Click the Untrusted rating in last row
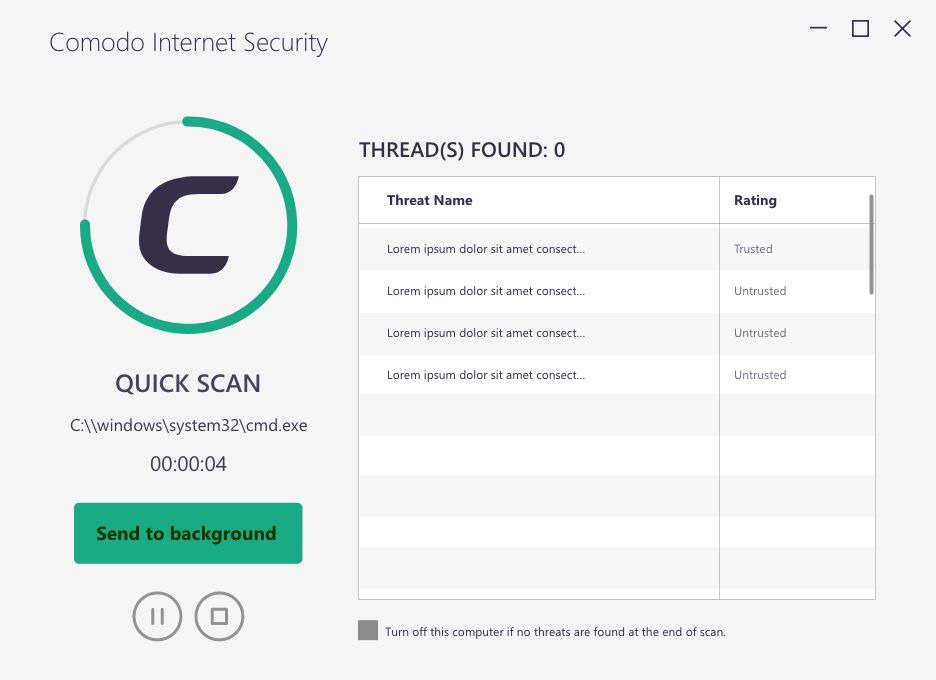The width and height of the screenshot is (936, 680). [x=760, y=375]
